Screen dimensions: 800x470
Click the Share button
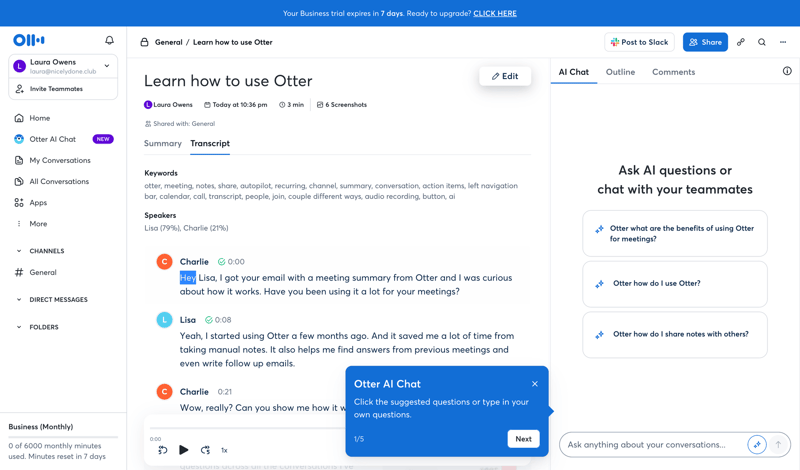tap(705, 42)
